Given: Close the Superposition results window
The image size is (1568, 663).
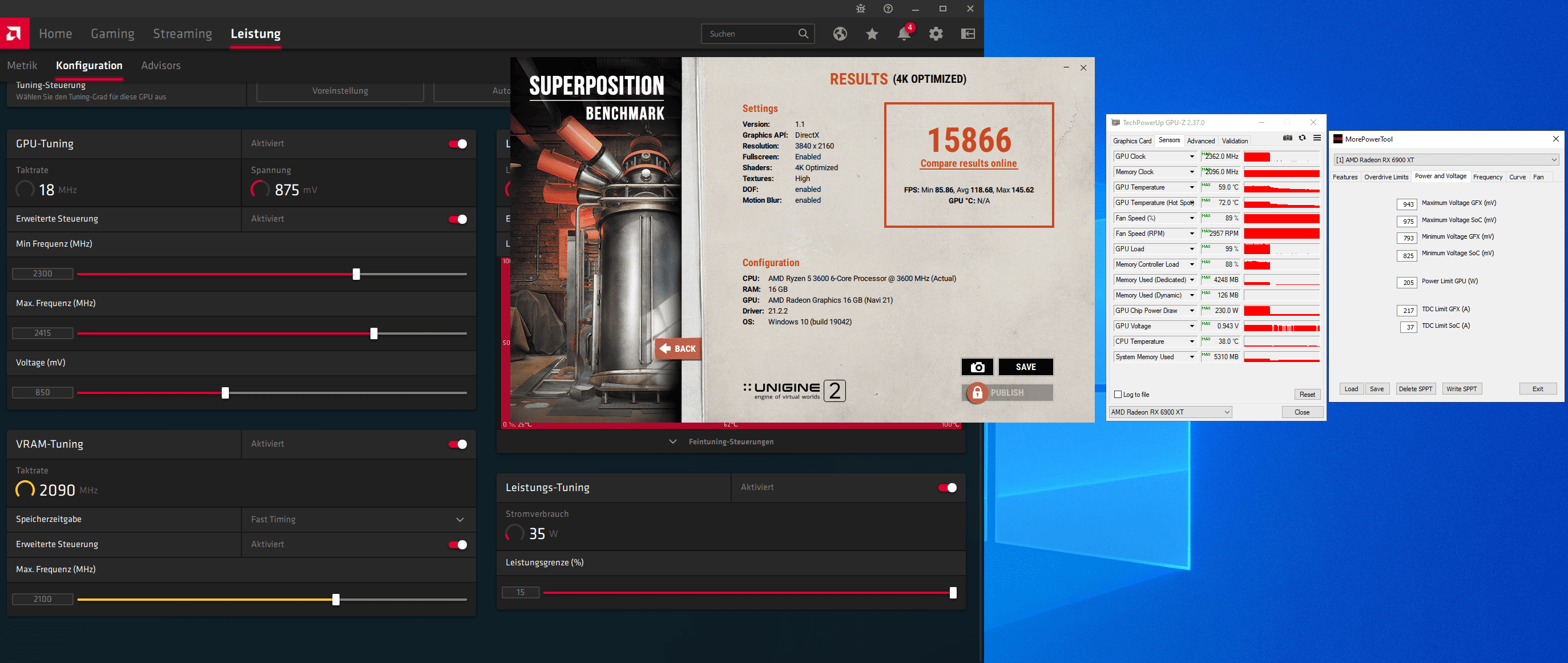Looking at the screenshot, I should [x=1083, y=67].
